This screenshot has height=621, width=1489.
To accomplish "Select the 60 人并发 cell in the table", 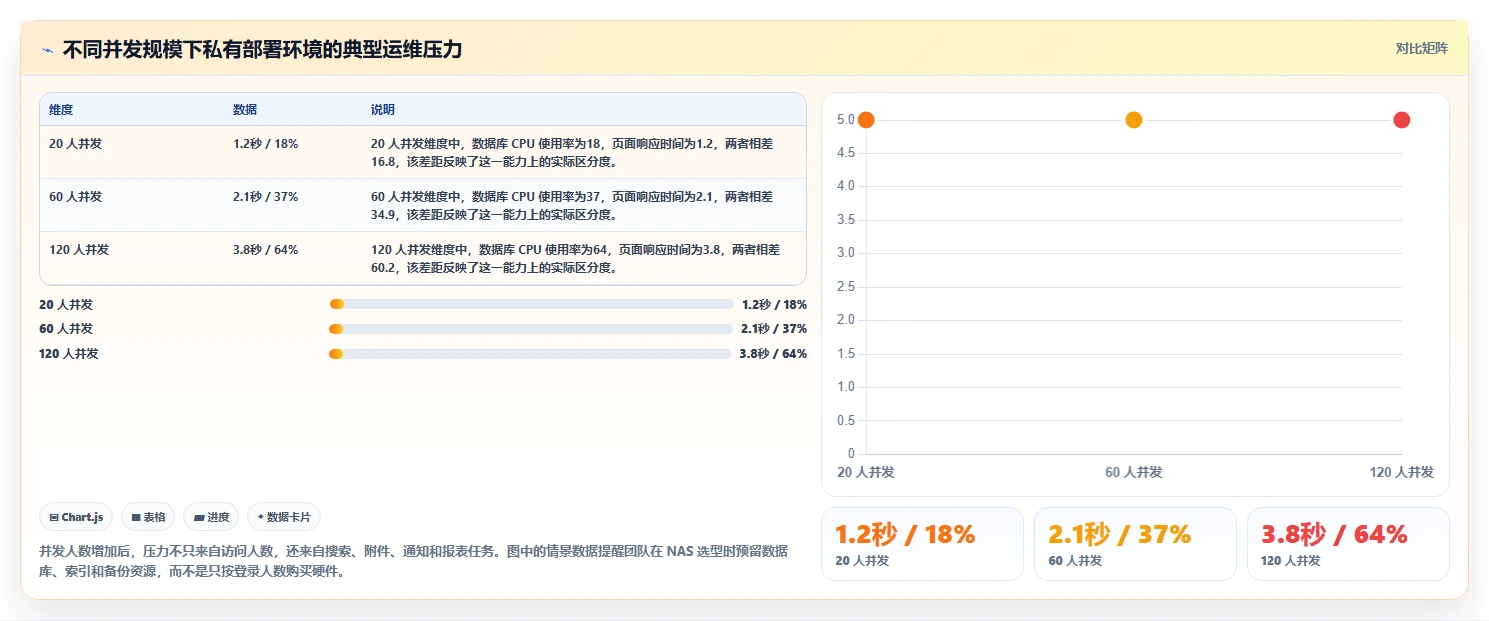I will tap(75, 197).
